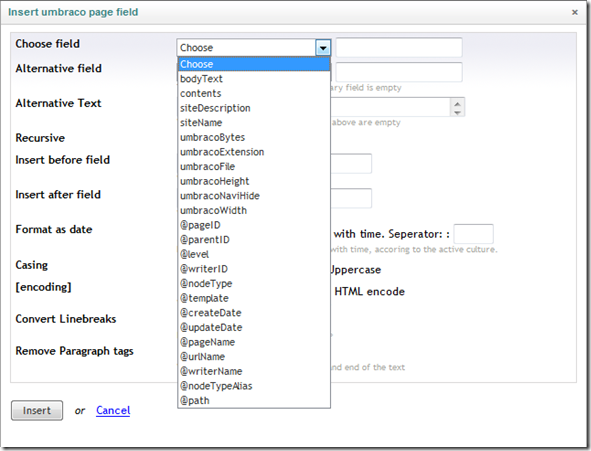Click the down arrow in Alternative Text box

457,112
